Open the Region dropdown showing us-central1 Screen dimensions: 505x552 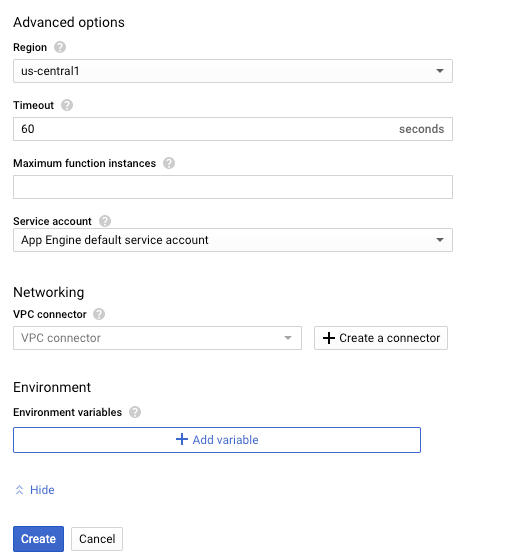[x=233, y=71]
